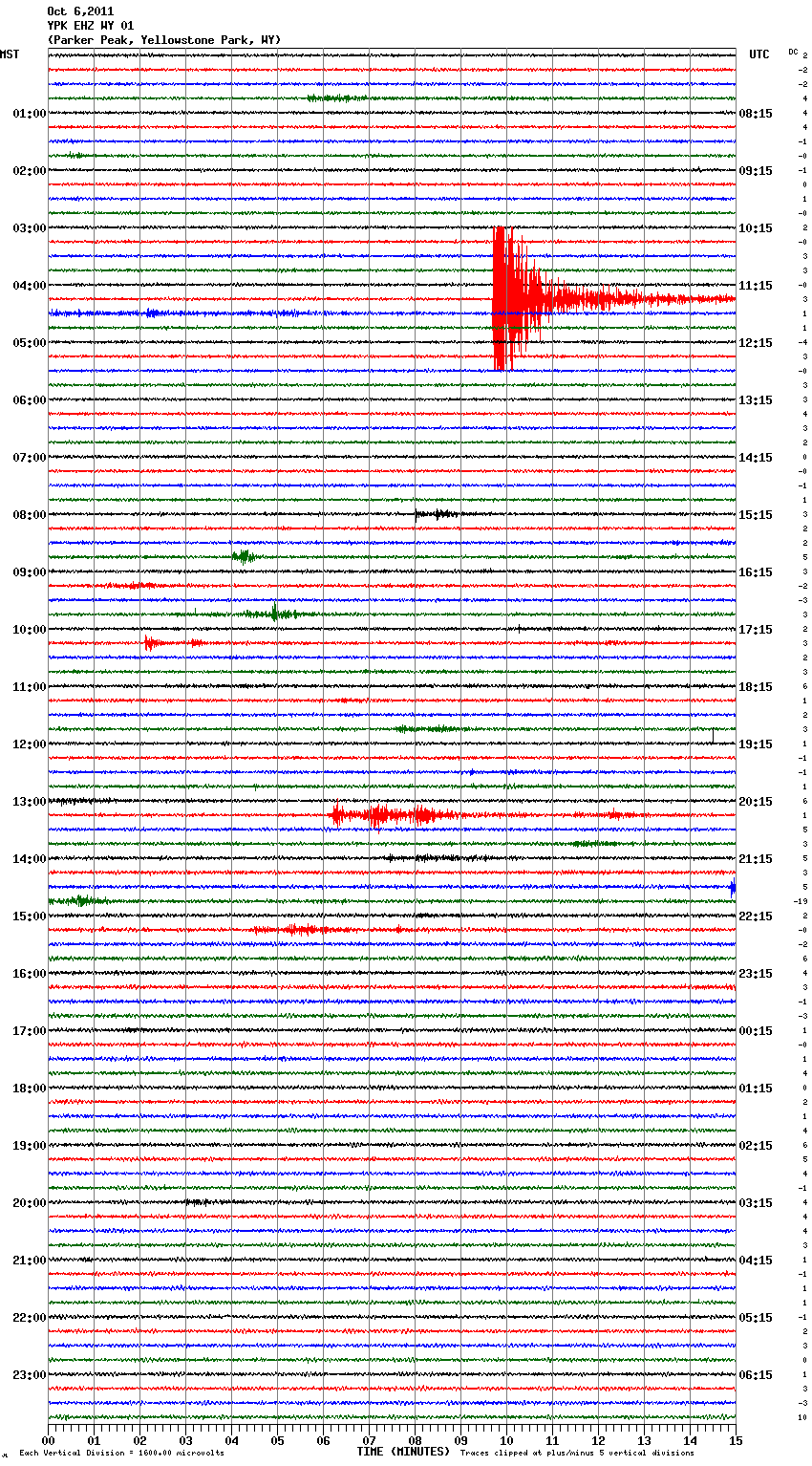812x1466 pixels.
Task: Click the '10' minute tick on bottom axis
Action: coord(507,1440)
